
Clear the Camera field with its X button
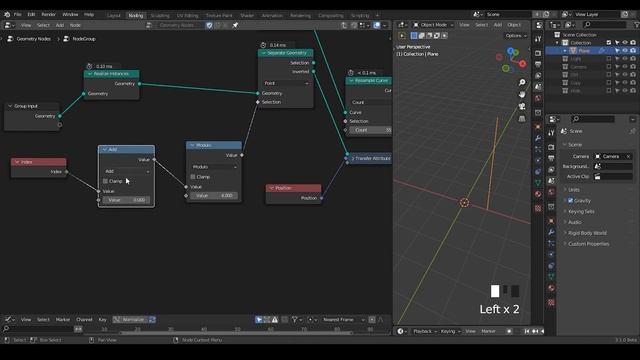[x=628, y=156]
